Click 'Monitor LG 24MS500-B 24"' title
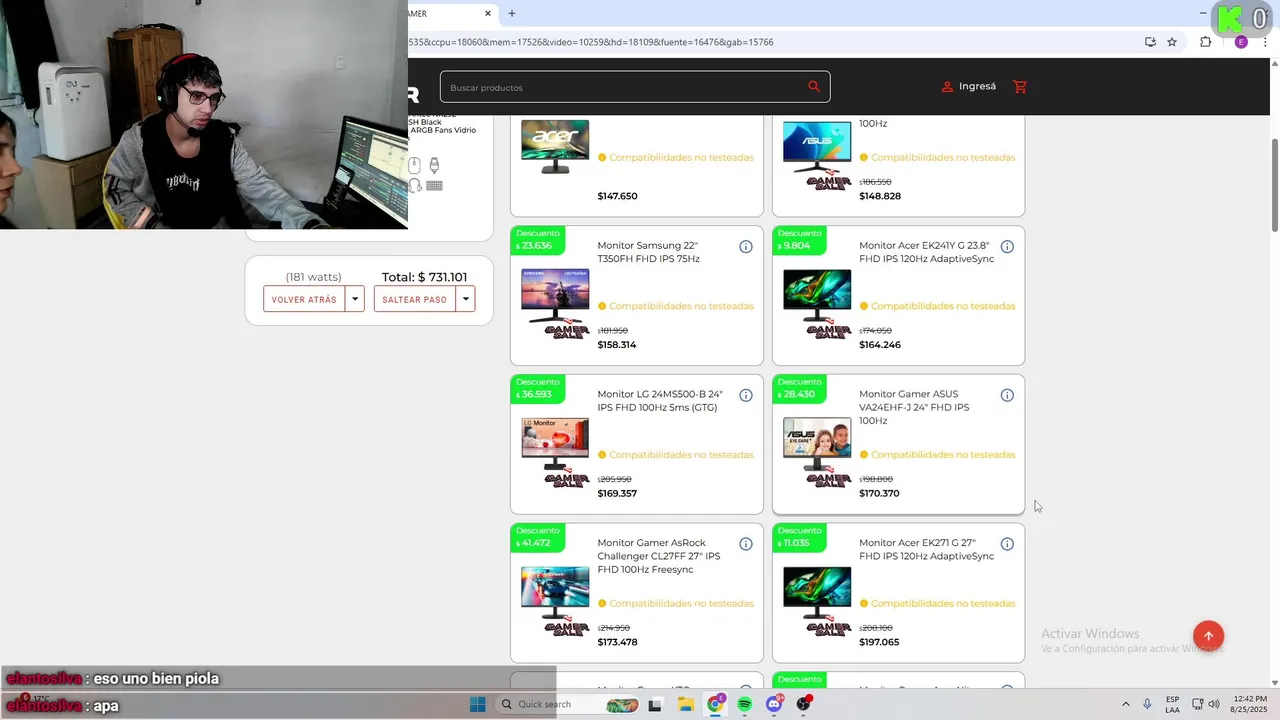 660,401
